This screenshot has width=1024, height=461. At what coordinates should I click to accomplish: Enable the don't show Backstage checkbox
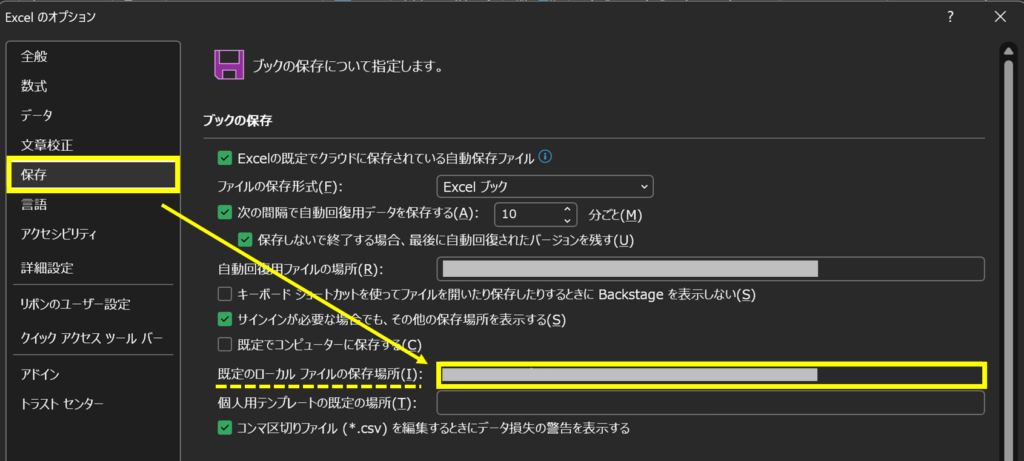click(225, 294)
